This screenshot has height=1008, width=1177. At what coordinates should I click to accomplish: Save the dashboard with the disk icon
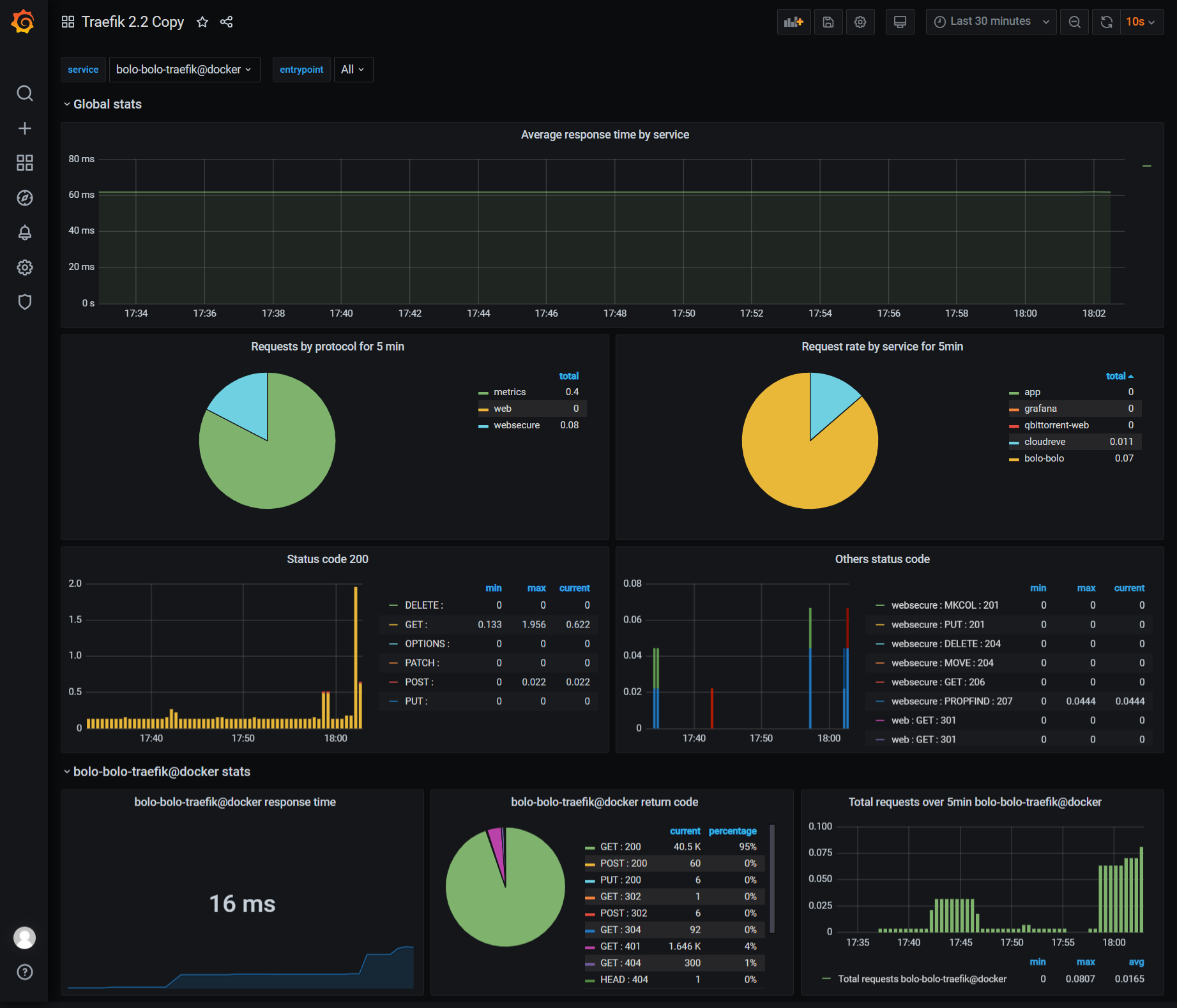pos(828,22)
